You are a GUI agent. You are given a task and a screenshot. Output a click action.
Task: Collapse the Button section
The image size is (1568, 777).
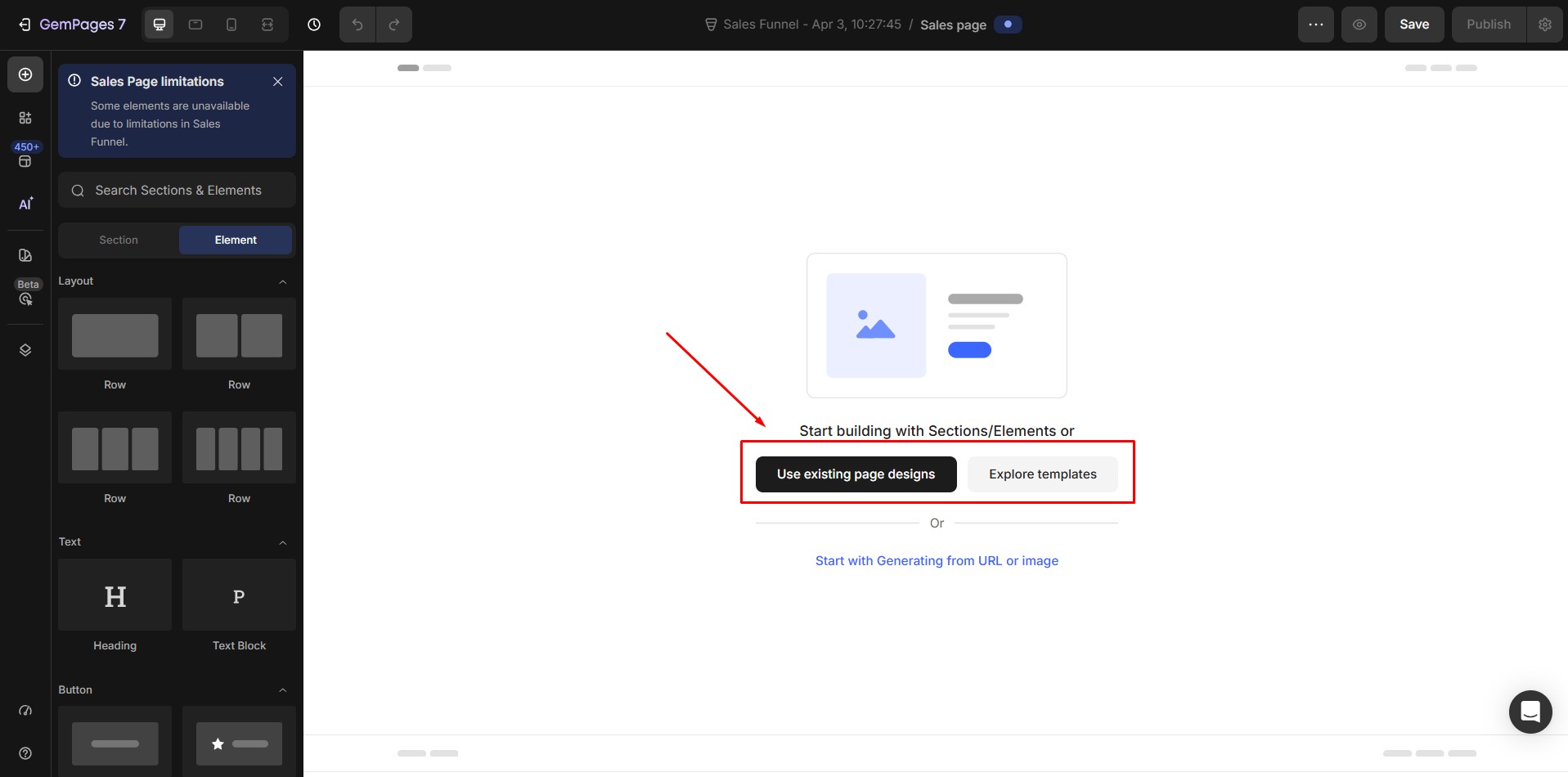[x=282, y=690]
